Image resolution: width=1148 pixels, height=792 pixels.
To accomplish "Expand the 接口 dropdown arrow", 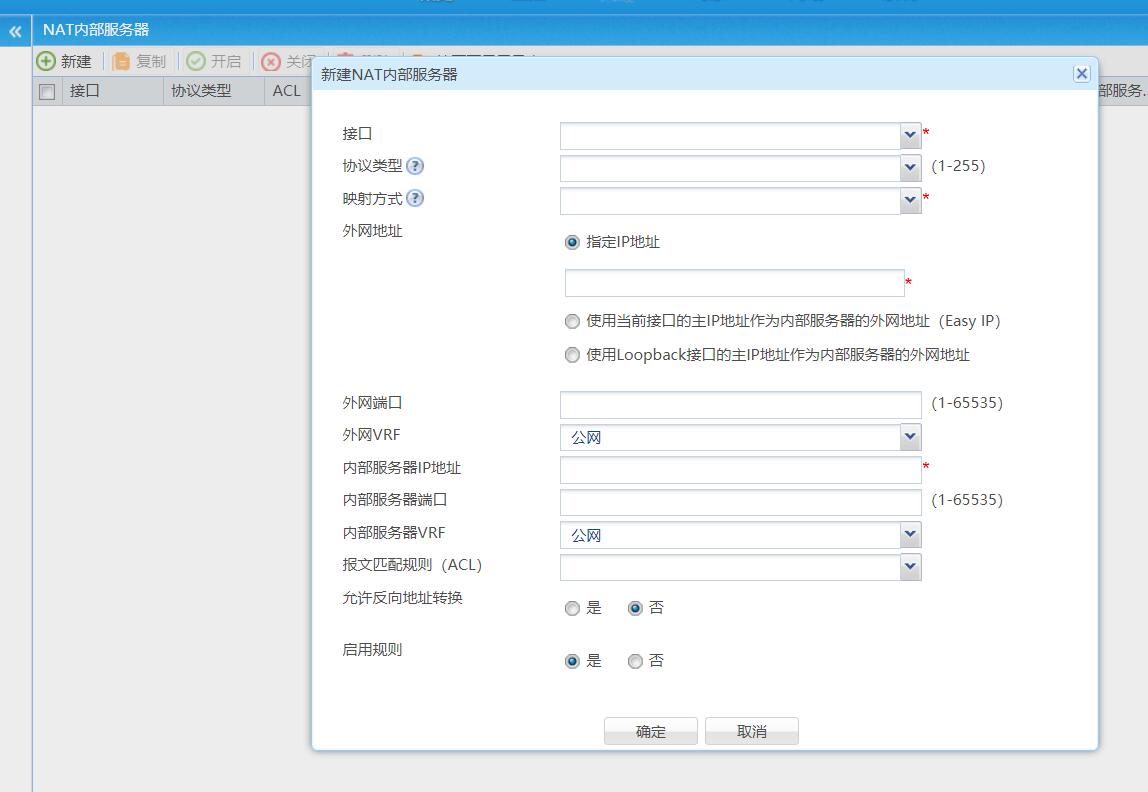I will tap(910, 135).
